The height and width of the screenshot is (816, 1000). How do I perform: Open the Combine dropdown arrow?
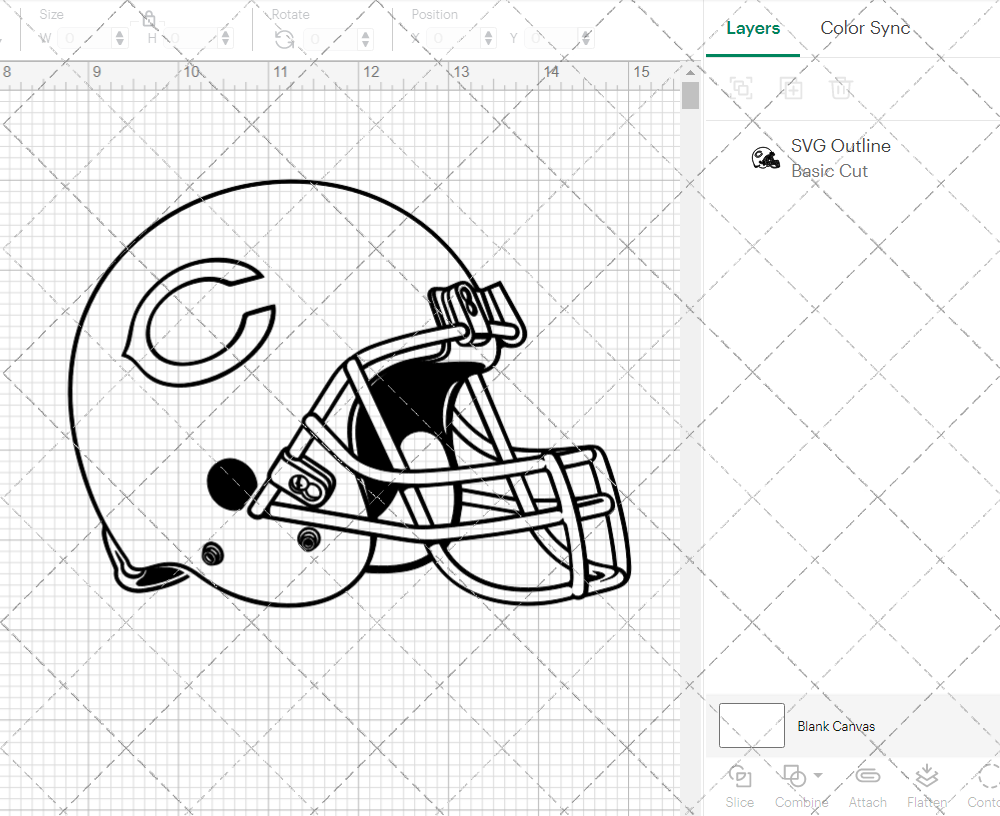coord(818,775)
